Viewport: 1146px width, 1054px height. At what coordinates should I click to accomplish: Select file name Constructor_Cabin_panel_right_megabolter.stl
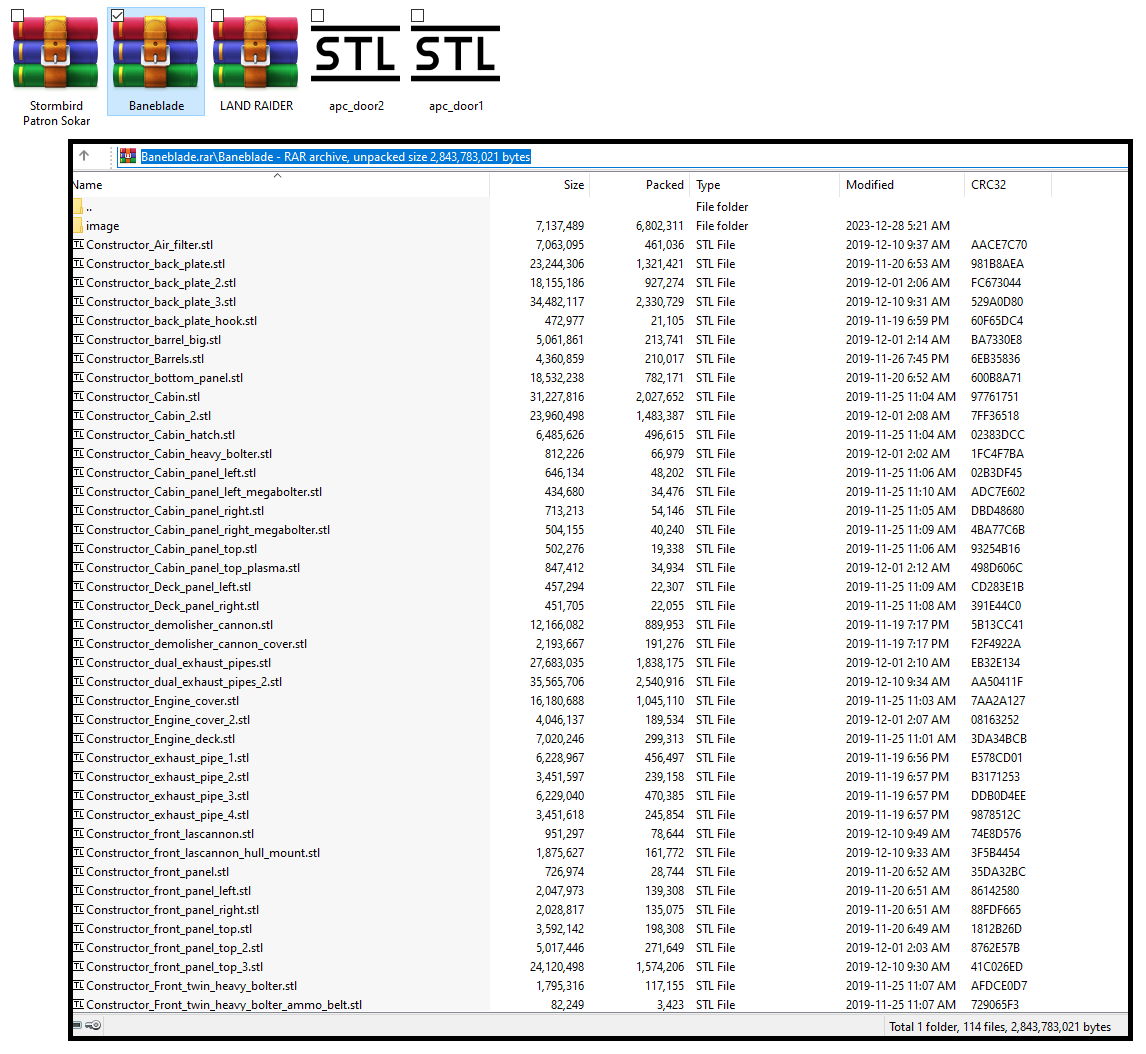[x=208, y=530]
